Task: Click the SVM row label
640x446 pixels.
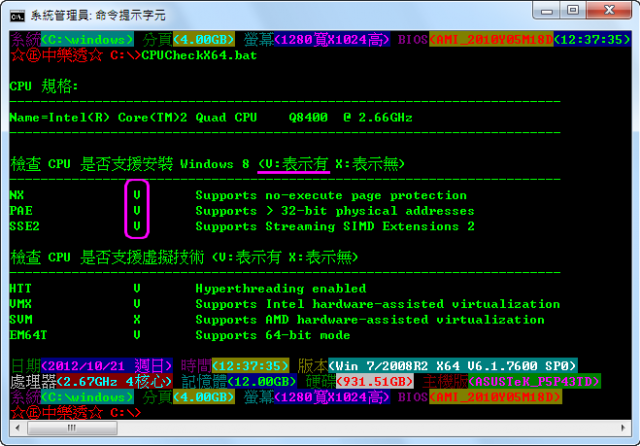Action: (x=21, y=320)
